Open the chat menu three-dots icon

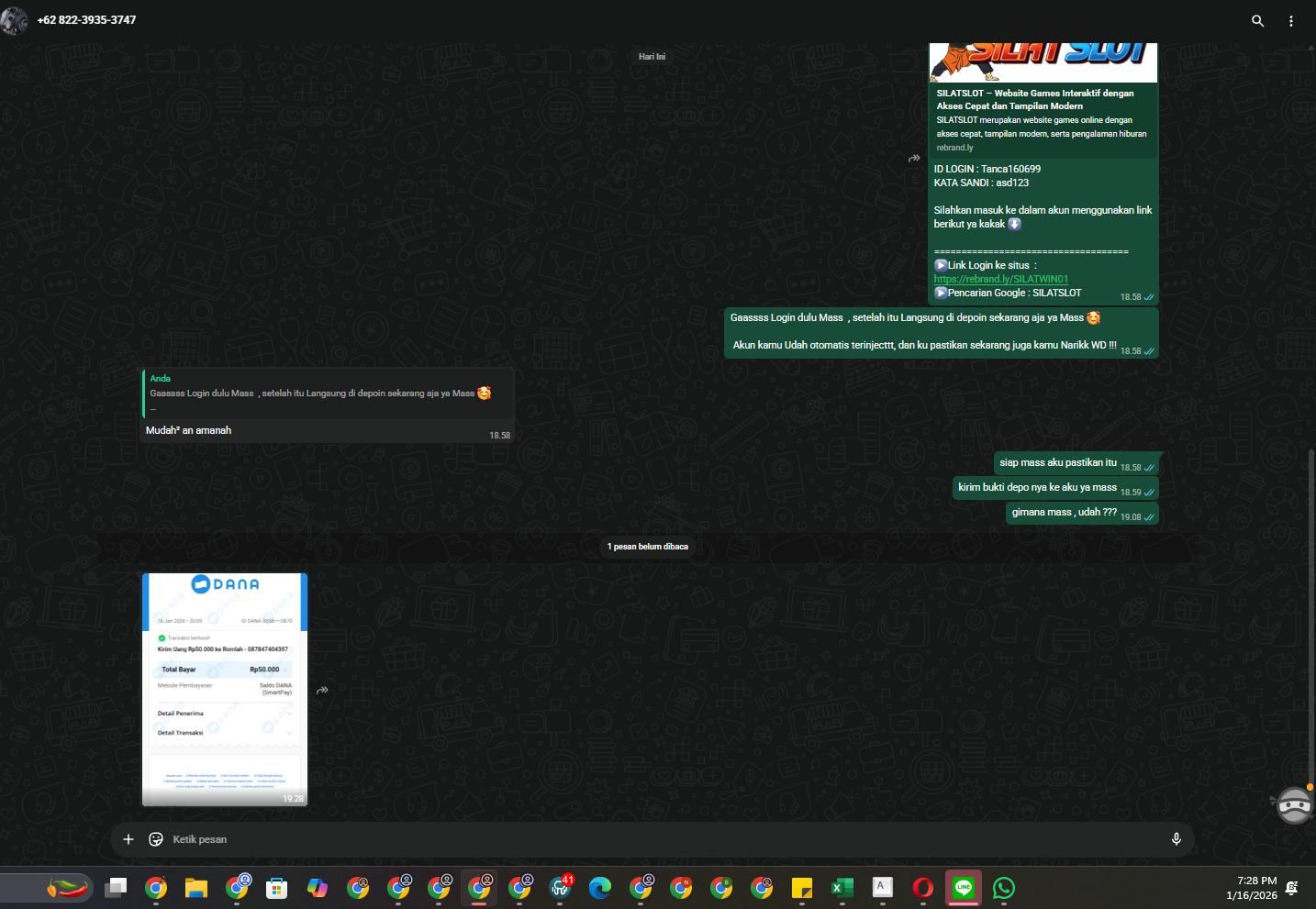[x=1290, y=20]
